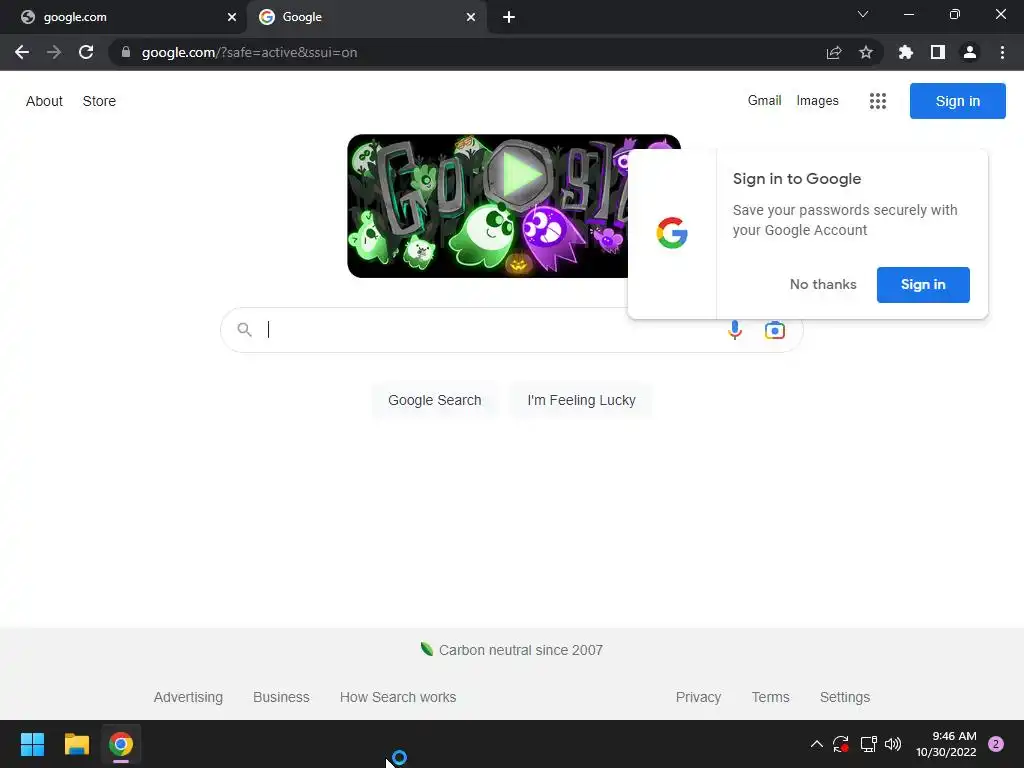The height and width of the screenshot is (768, 1024).
Task: Open the Chrome profile avatar
Action: 970,52
